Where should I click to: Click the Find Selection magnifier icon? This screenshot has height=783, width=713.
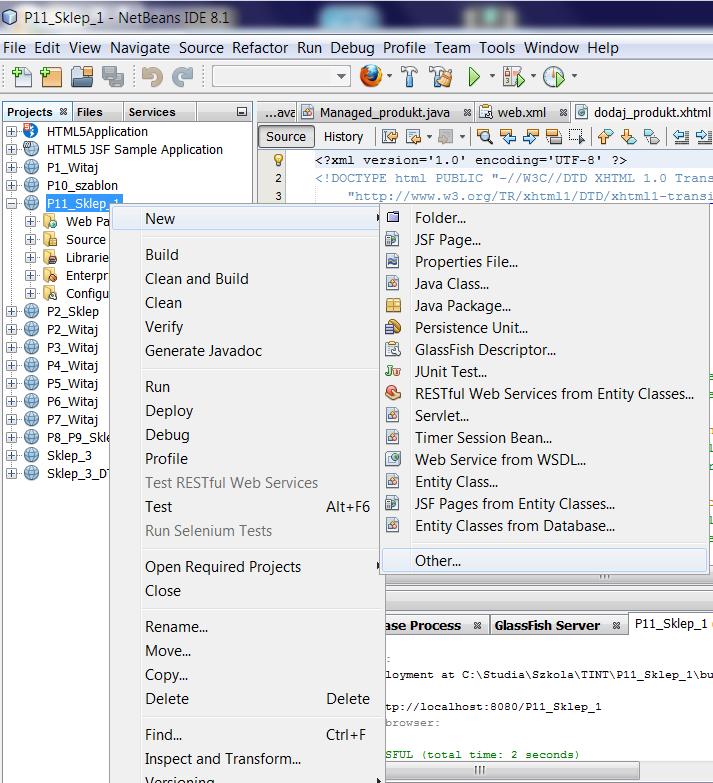[484, 136]
